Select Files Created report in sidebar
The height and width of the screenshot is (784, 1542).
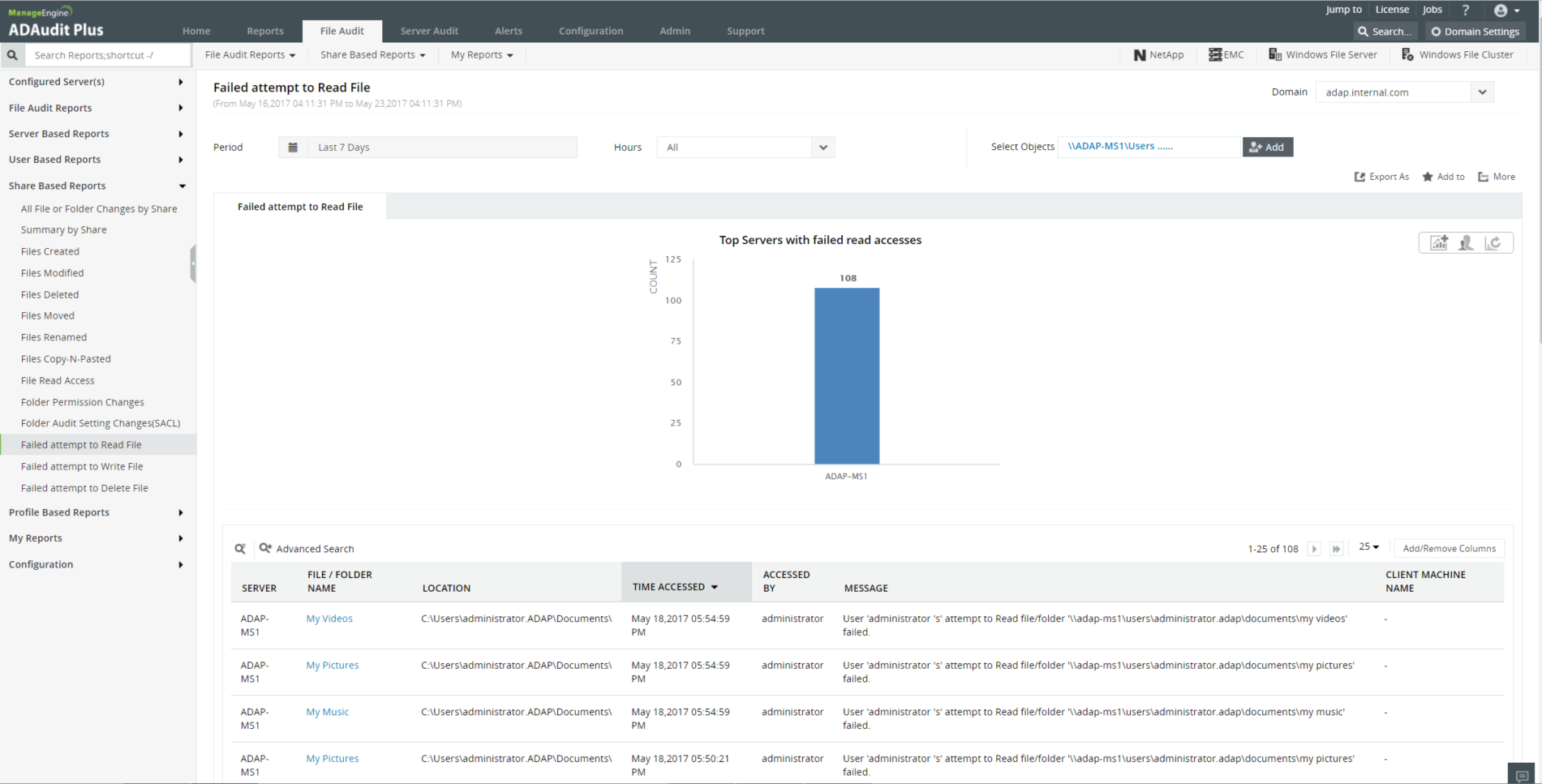pos(50,251)
